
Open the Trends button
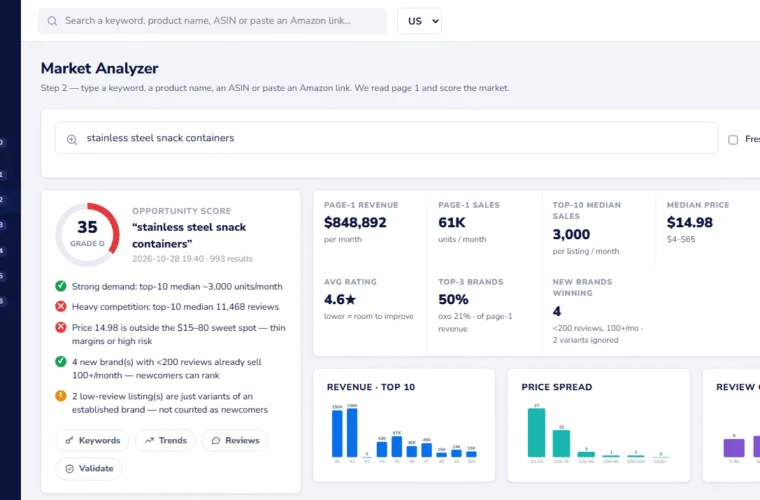165,440
